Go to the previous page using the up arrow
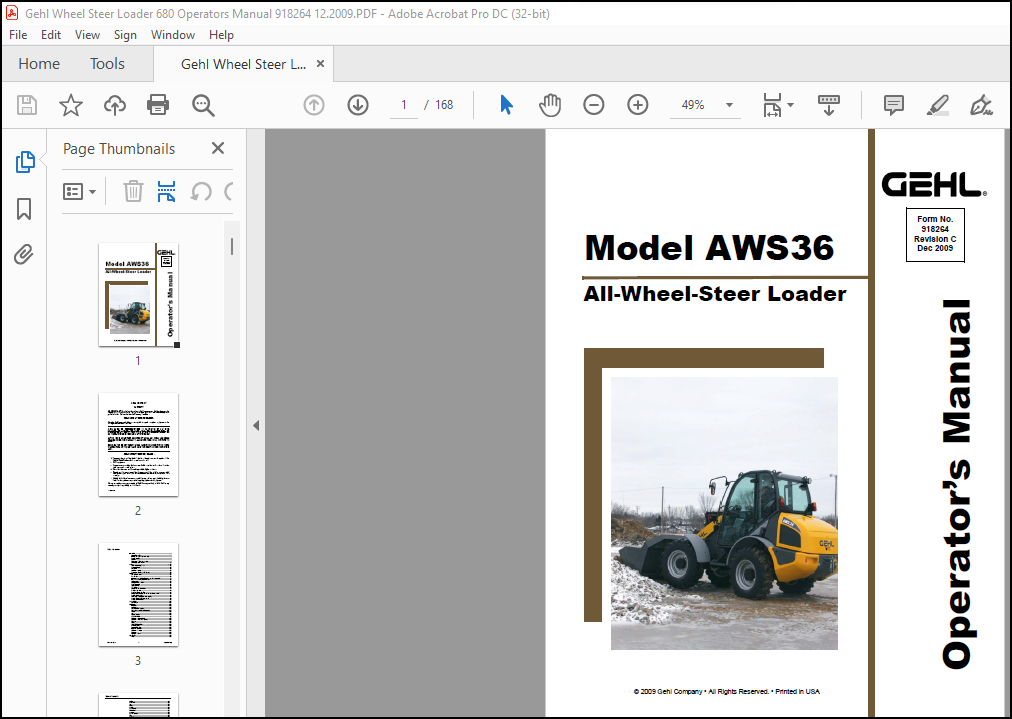This screenshot has width=1012, height=719. (x=314, y=105)
